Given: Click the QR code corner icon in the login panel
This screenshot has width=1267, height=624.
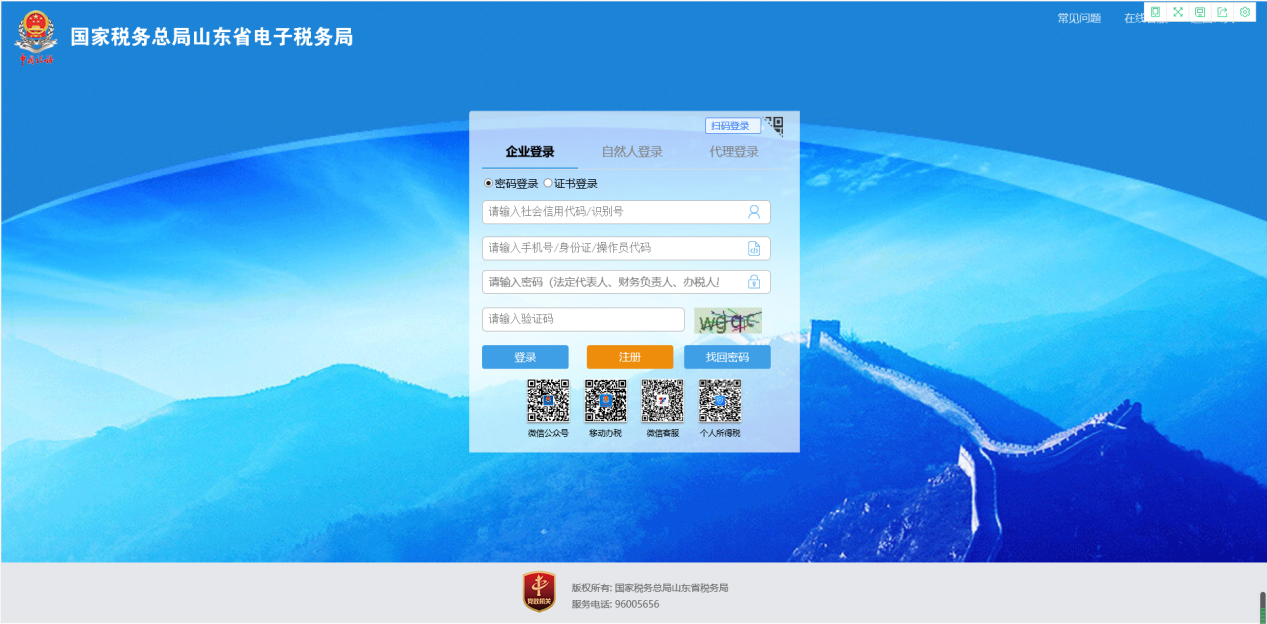Looking at the screenshot, I should click(x=775, y=126).
